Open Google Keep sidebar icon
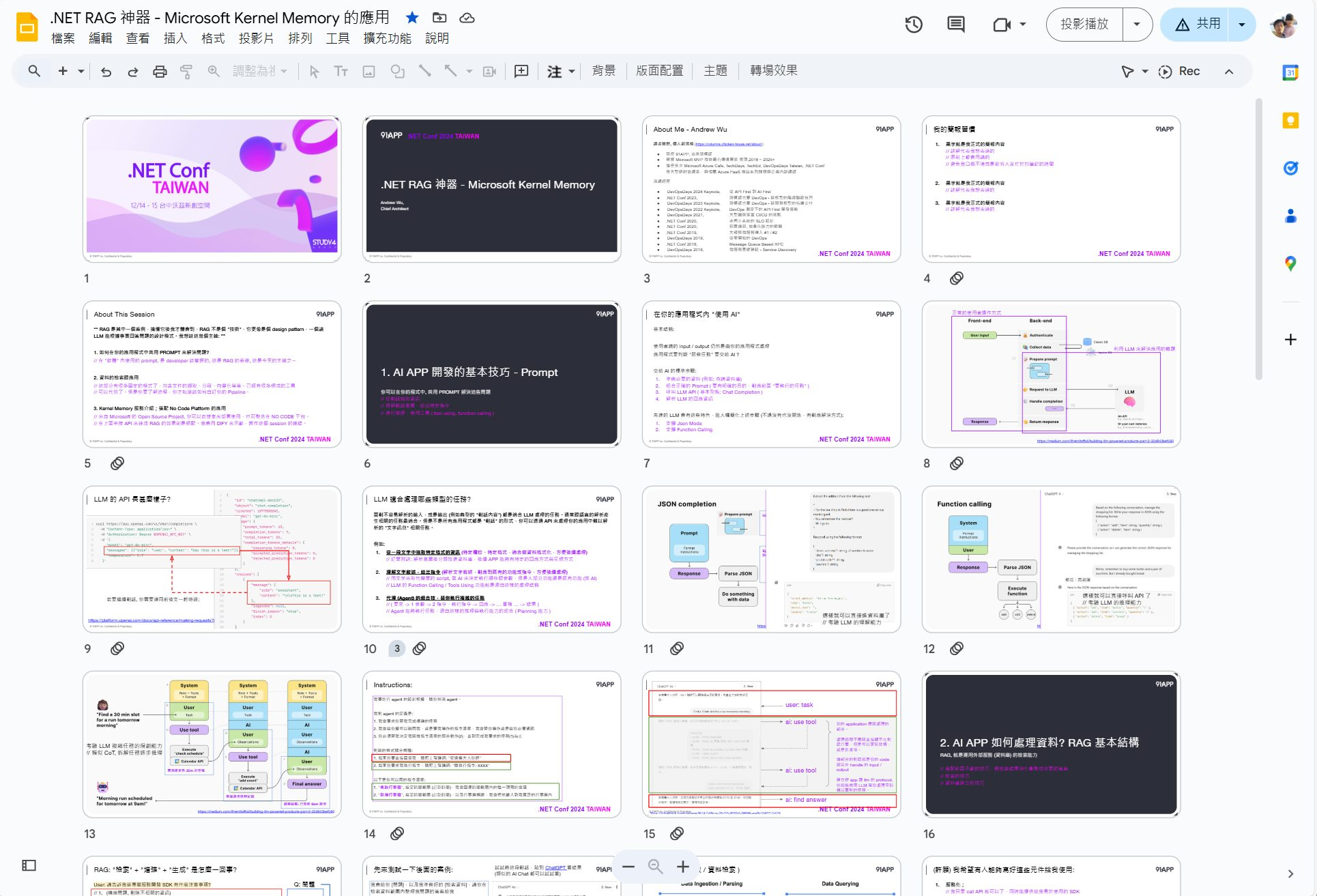Screen dimensions: 1317x896 (1290, 121)
